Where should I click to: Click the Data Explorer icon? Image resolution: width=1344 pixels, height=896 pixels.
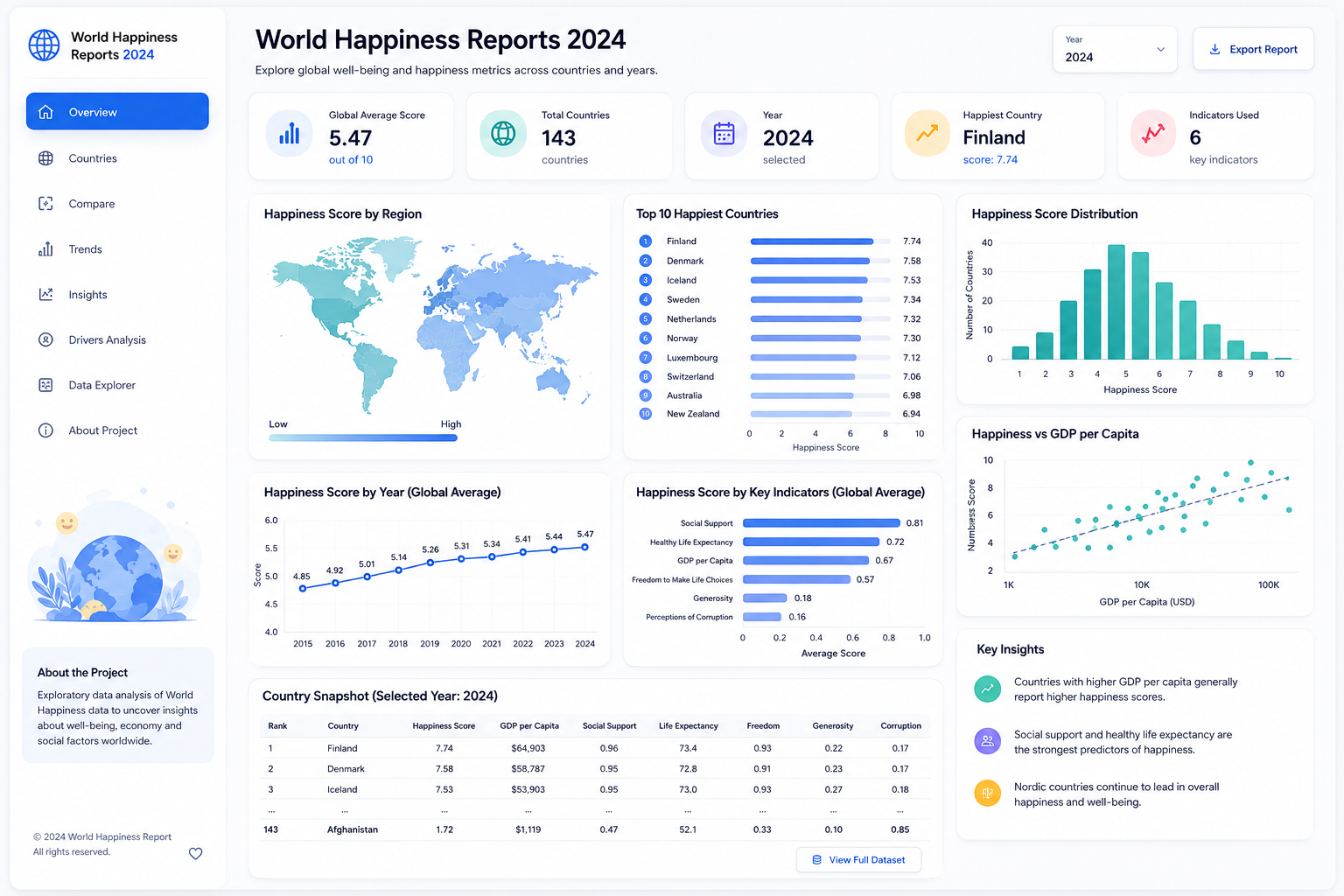45,385
